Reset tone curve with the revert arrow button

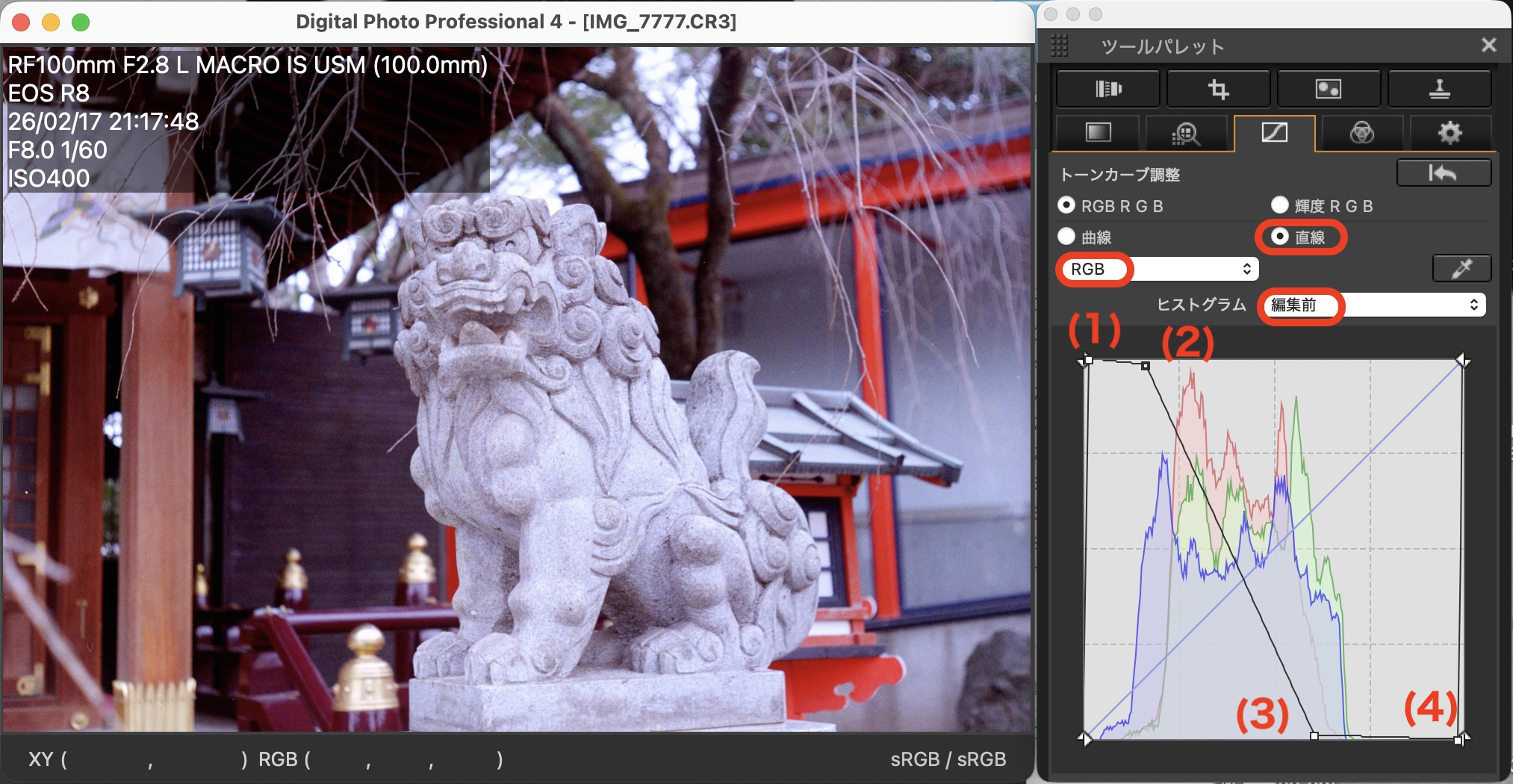[x=1443, y=173]
